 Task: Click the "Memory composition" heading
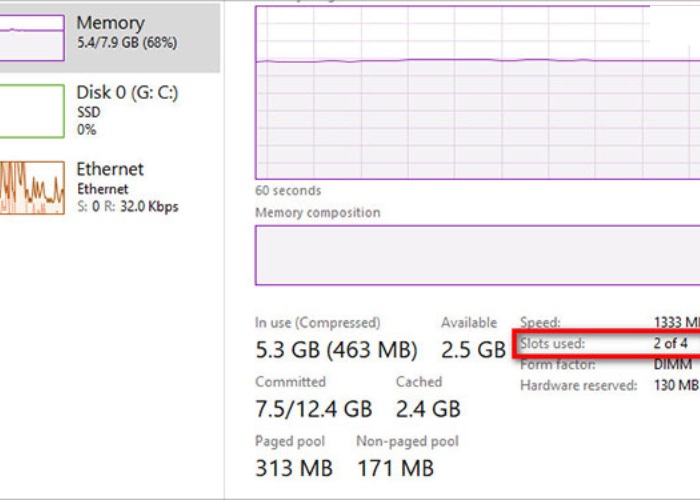click(x=317, y=213)
